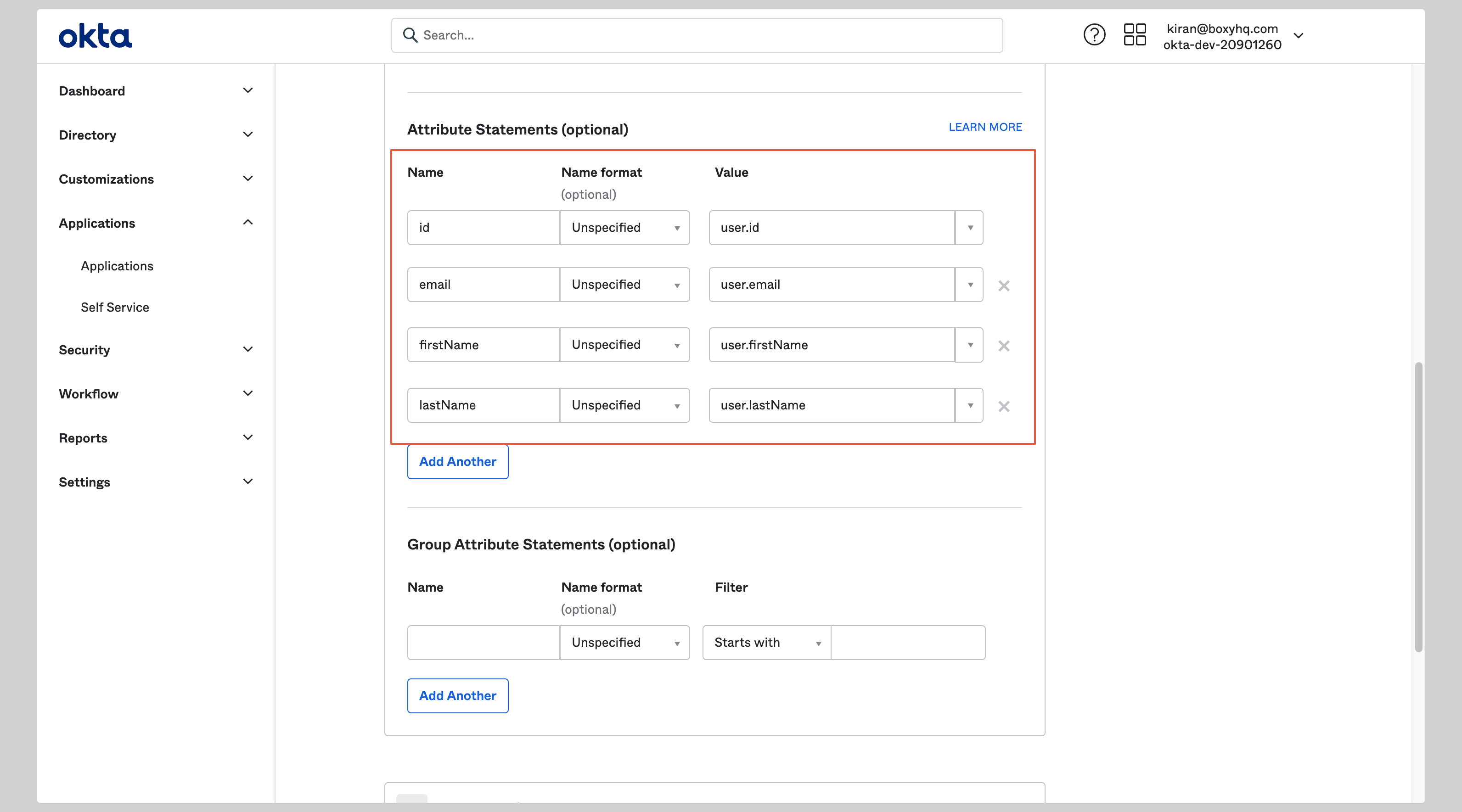
Task: Open the account menu for kiran@boxyhq.com
Action: [1299, 36]
